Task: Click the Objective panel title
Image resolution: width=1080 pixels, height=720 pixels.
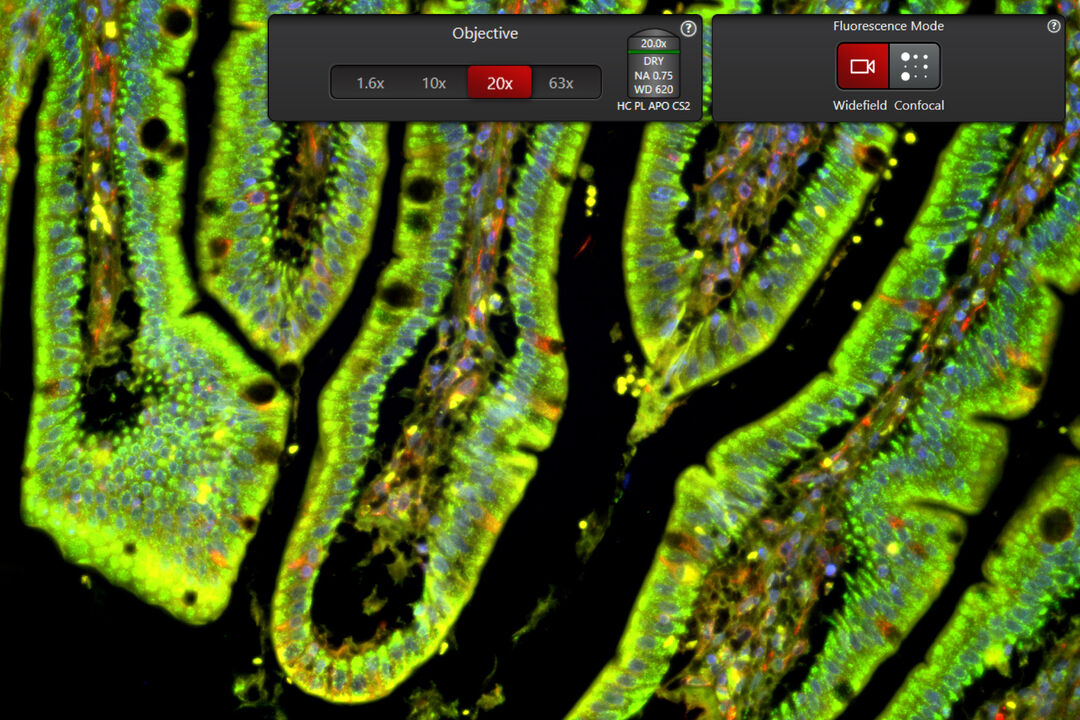Action: point(485,33)
